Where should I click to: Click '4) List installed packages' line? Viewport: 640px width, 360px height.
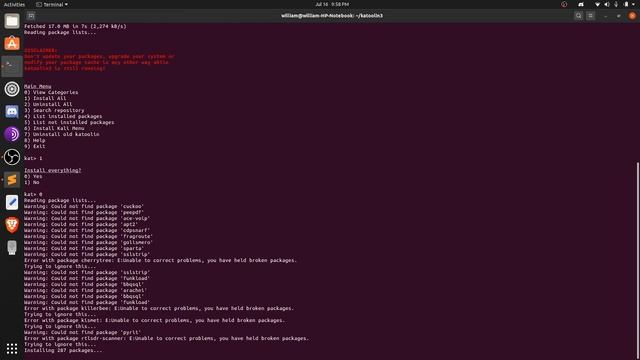coord(63,116)
